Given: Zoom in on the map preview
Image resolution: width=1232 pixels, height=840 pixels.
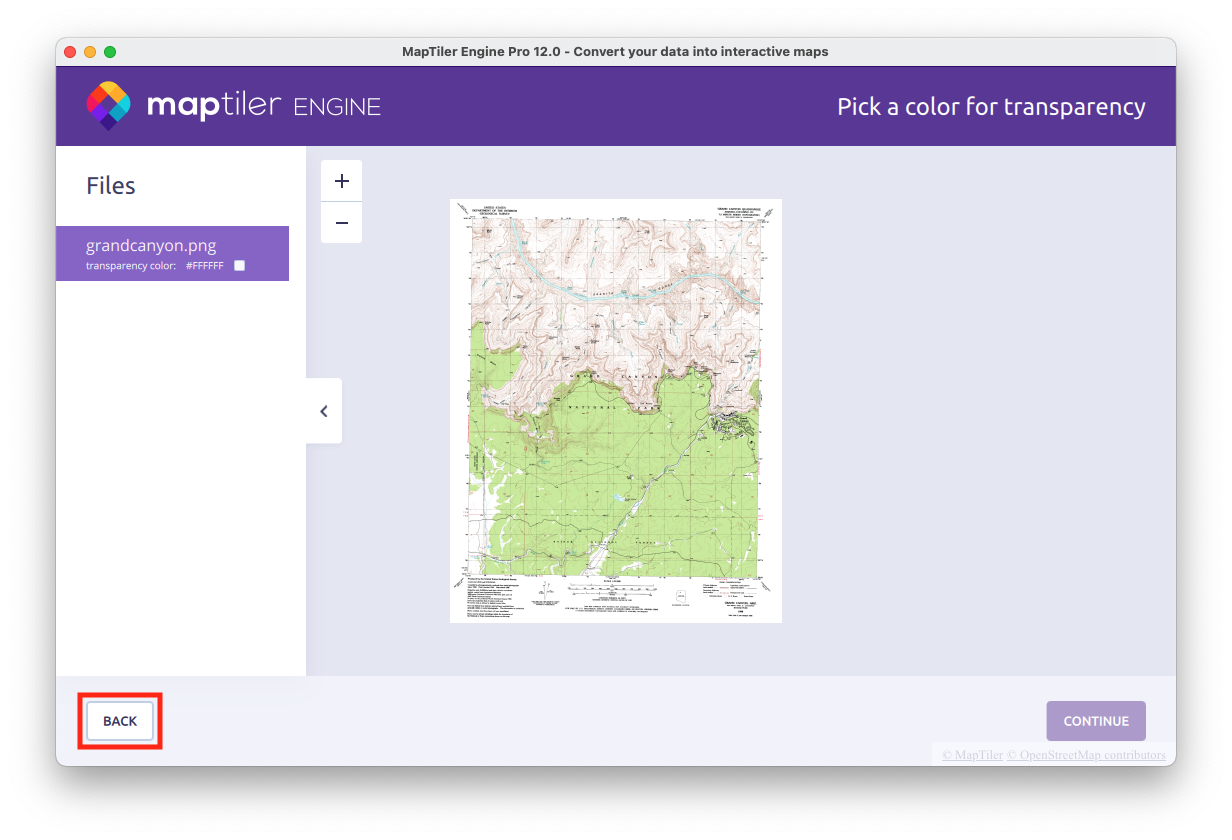Looking at the screenshot, I should (341, 181).
